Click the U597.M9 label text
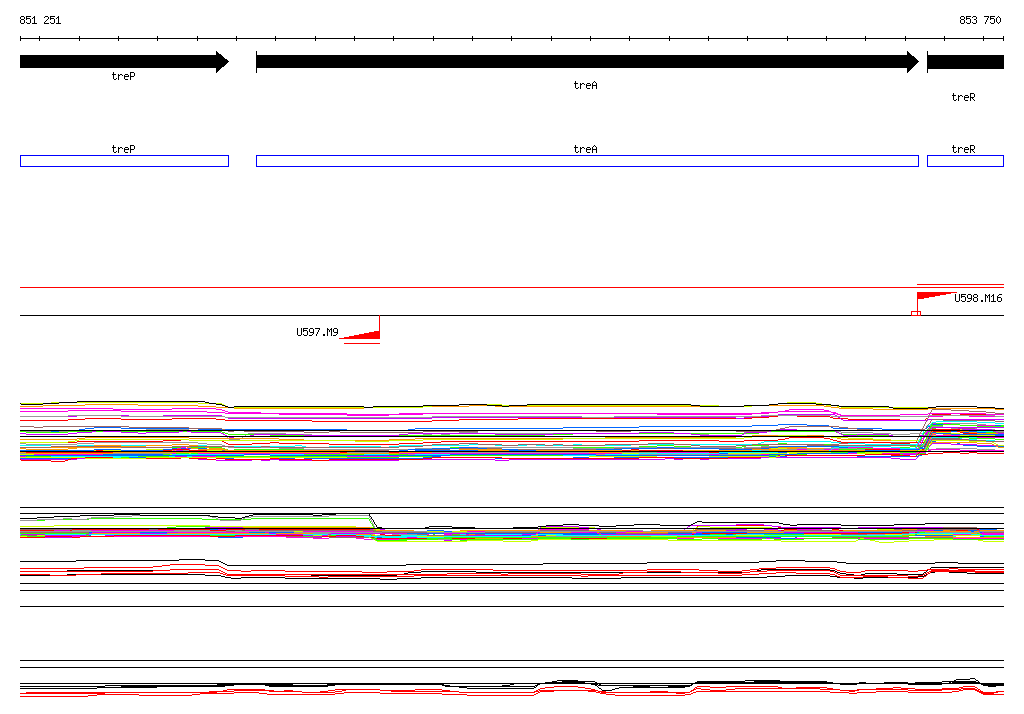 [x=317, y=333]
